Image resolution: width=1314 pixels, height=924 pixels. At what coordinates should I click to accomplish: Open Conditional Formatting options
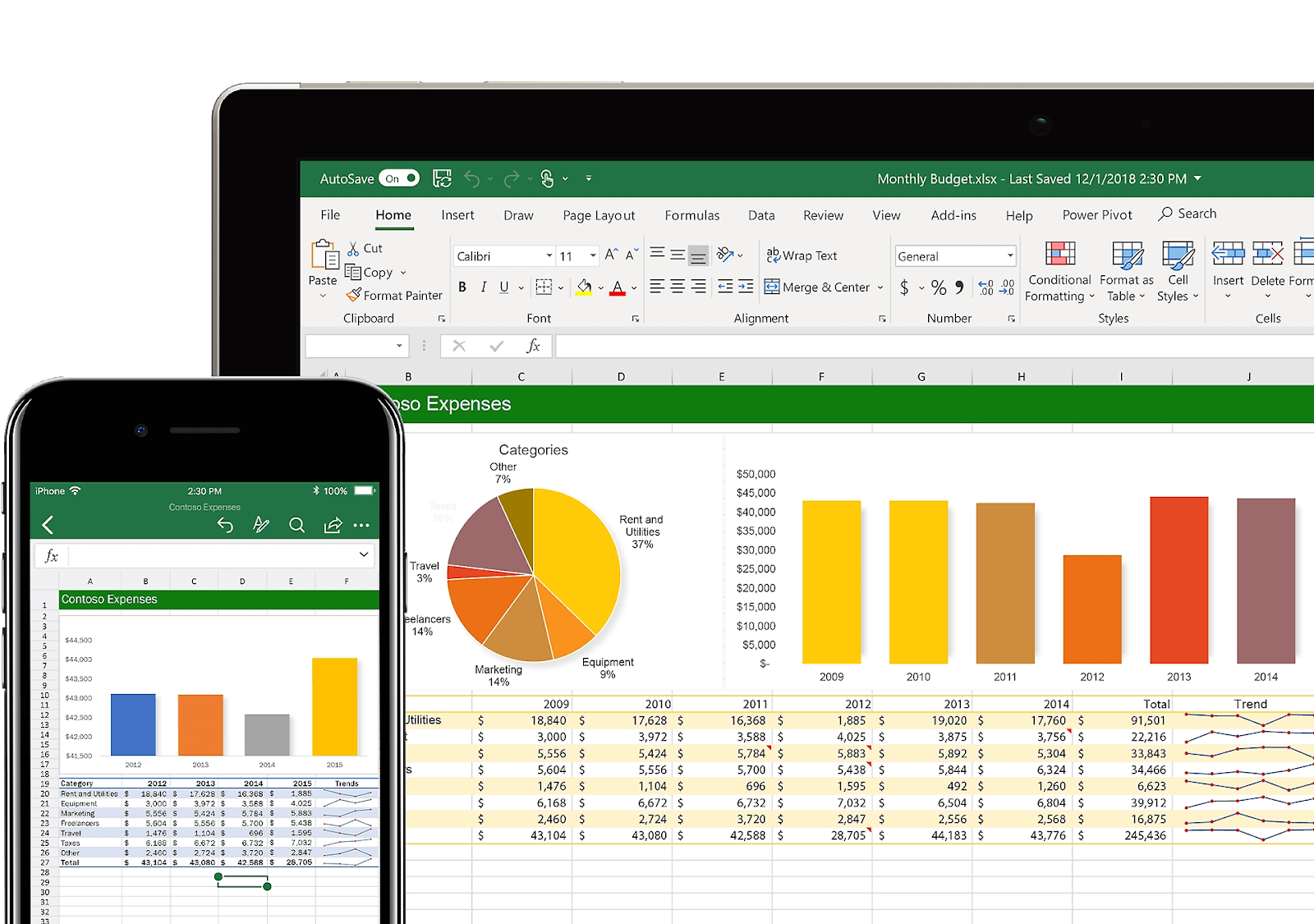(x=1059, y=271)
